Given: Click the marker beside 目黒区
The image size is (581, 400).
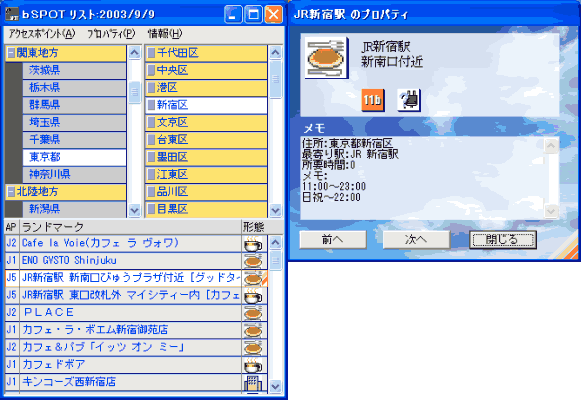Looking at the screenshot, I should click(x=151, y=209).
